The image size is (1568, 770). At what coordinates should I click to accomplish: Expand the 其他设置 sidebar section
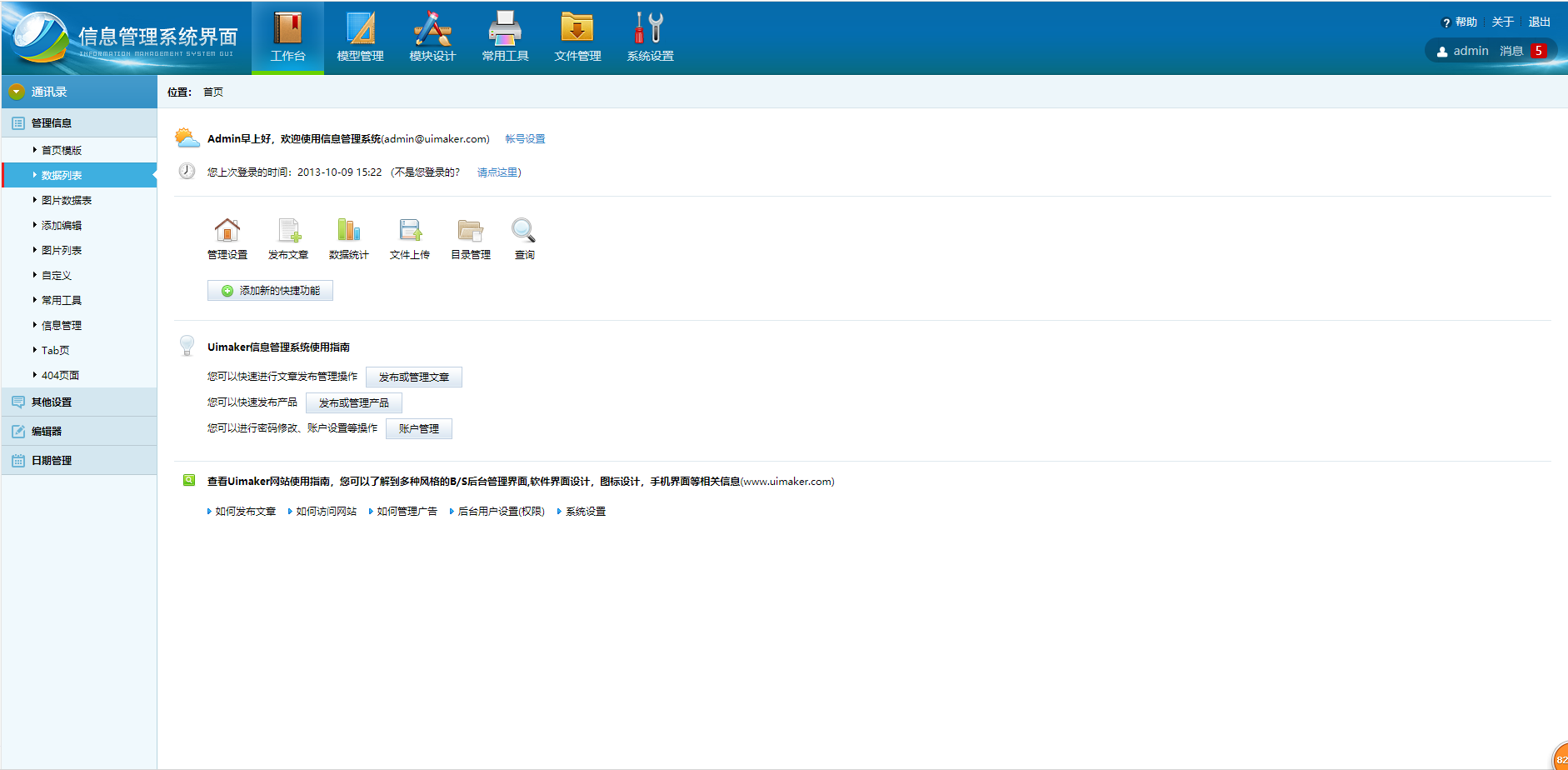79,402
